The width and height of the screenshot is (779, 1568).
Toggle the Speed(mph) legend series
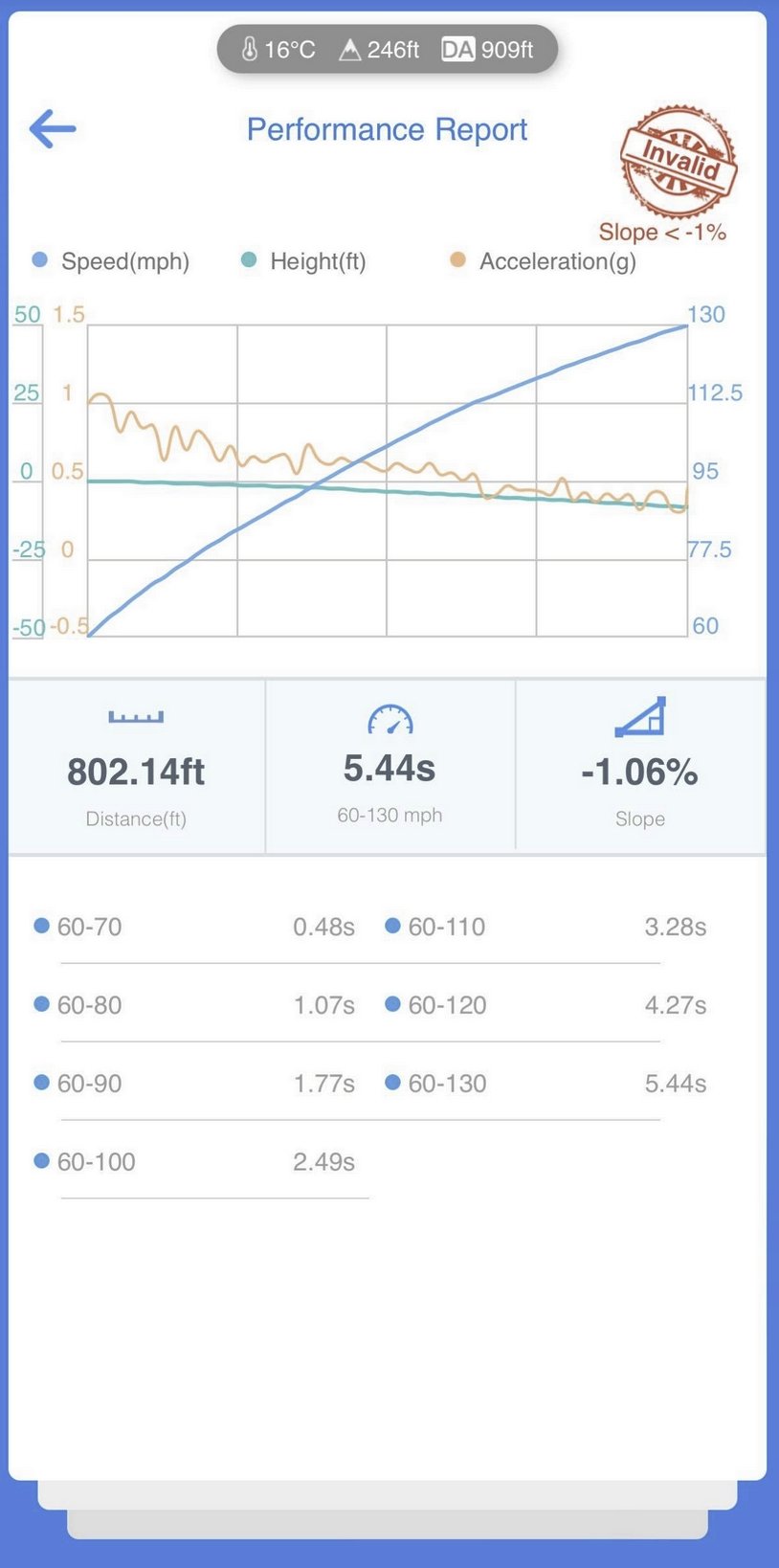[x=111, y=261]
